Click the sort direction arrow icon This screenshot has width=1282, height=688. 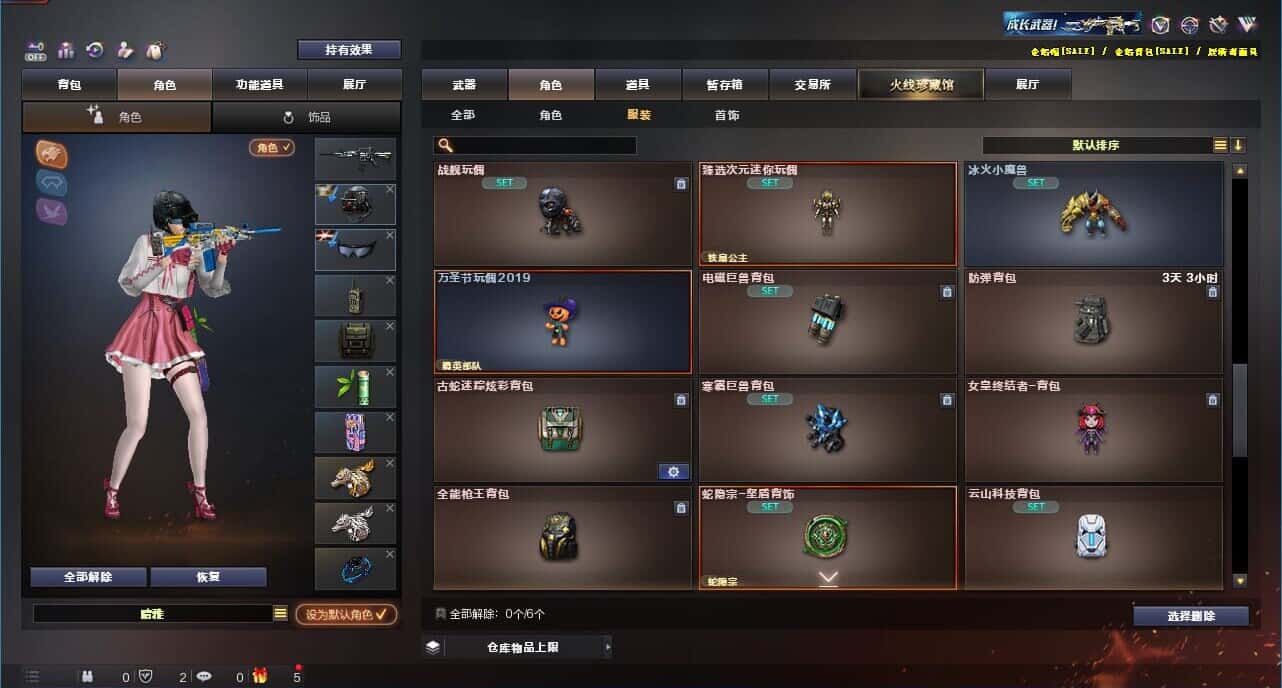coord(1238,145)
